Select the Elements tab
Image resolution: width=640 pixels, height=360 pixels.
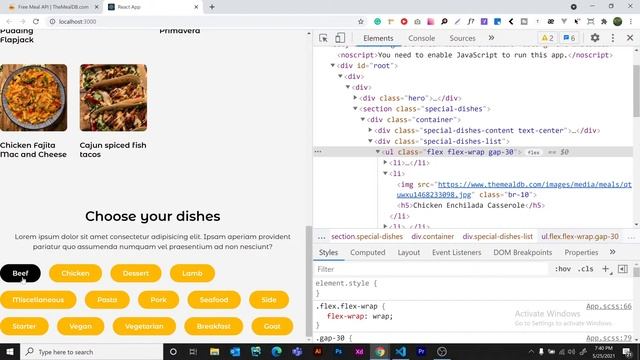(x=378, y=38)
